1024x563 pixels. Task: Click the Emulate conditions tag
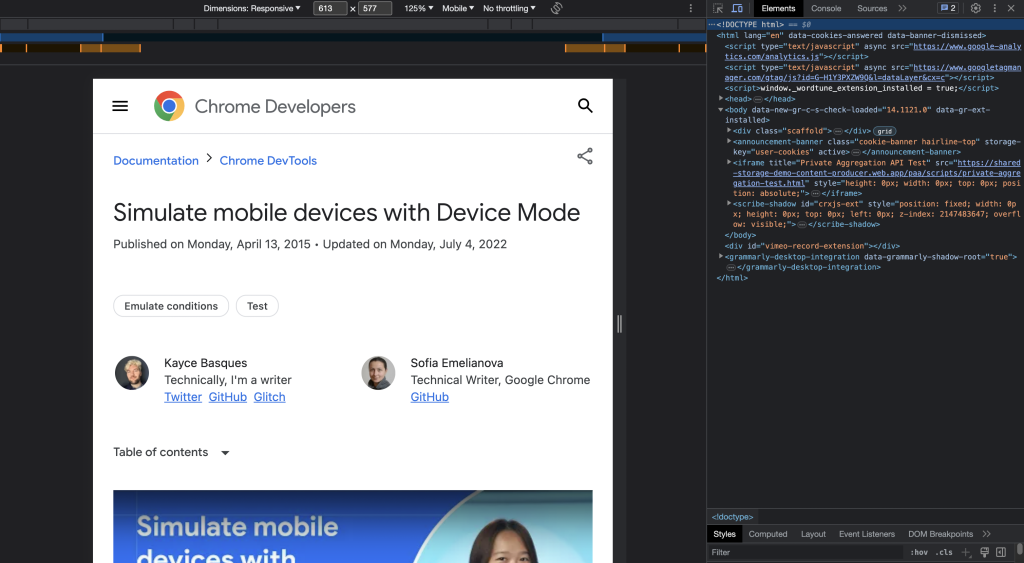pos(171,306)
